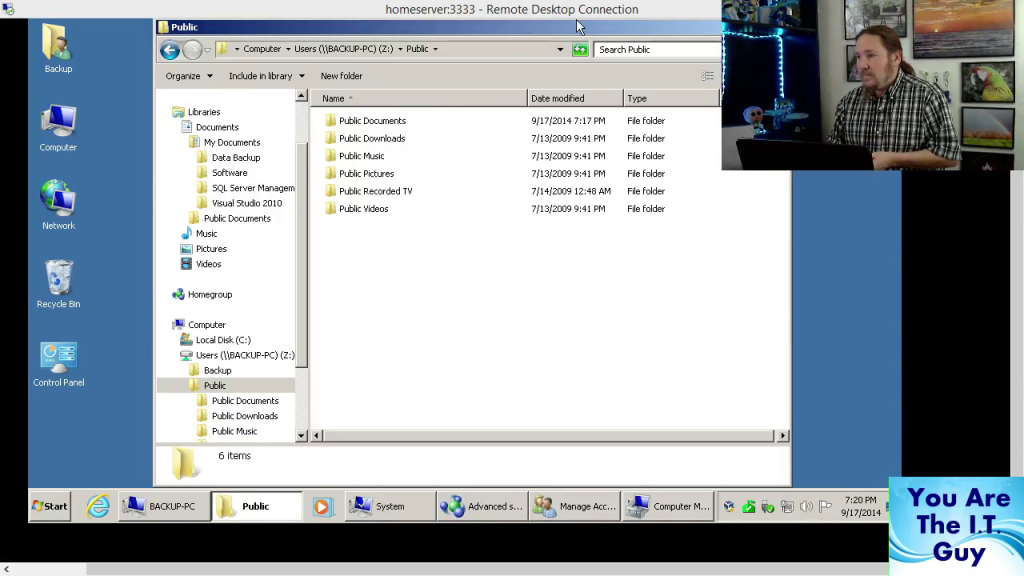This screenshot has height=576, width=1024.
Task: Launch Internet Explorer from the taskbar
Action: 99,506
